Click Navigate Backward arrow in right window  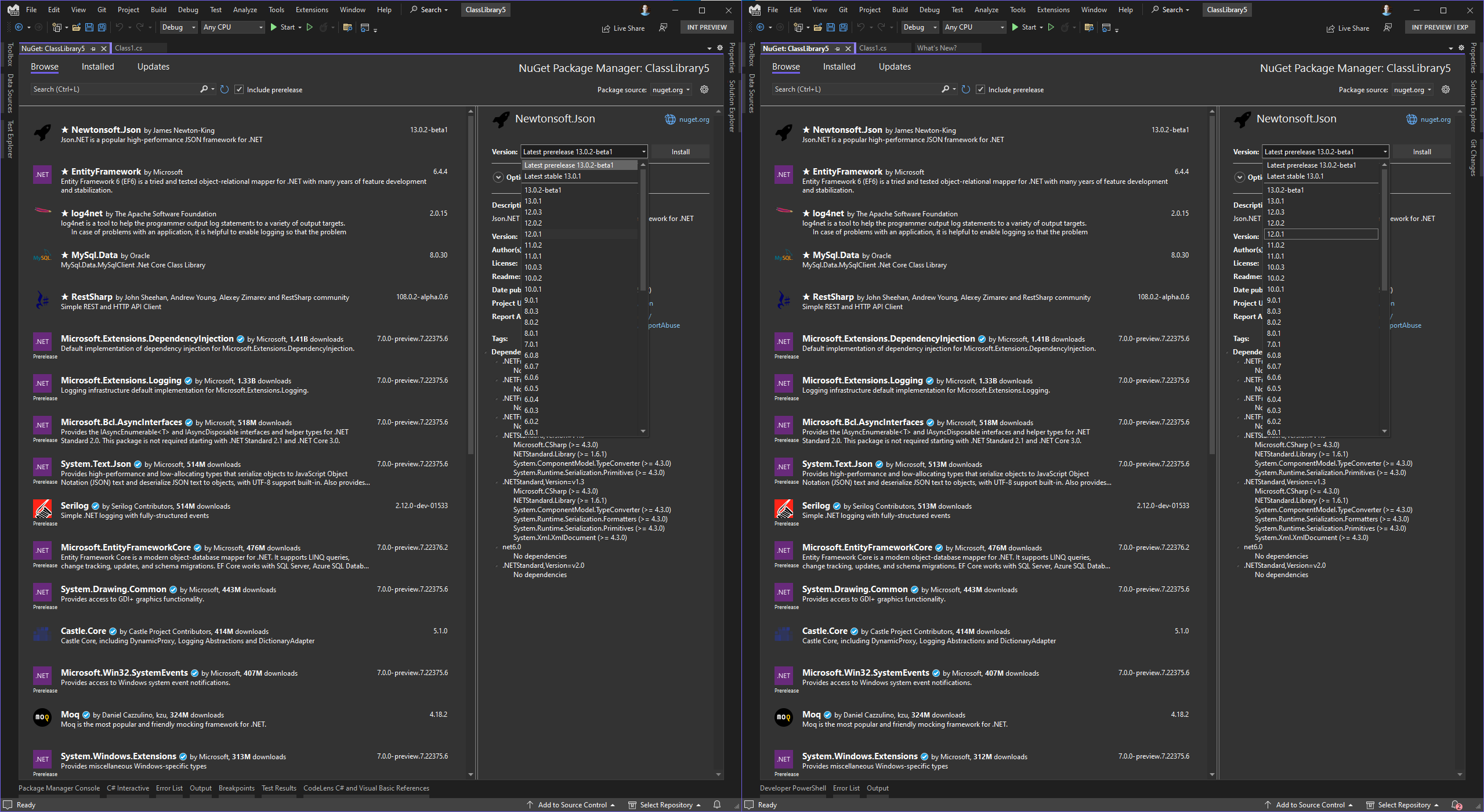760,27
